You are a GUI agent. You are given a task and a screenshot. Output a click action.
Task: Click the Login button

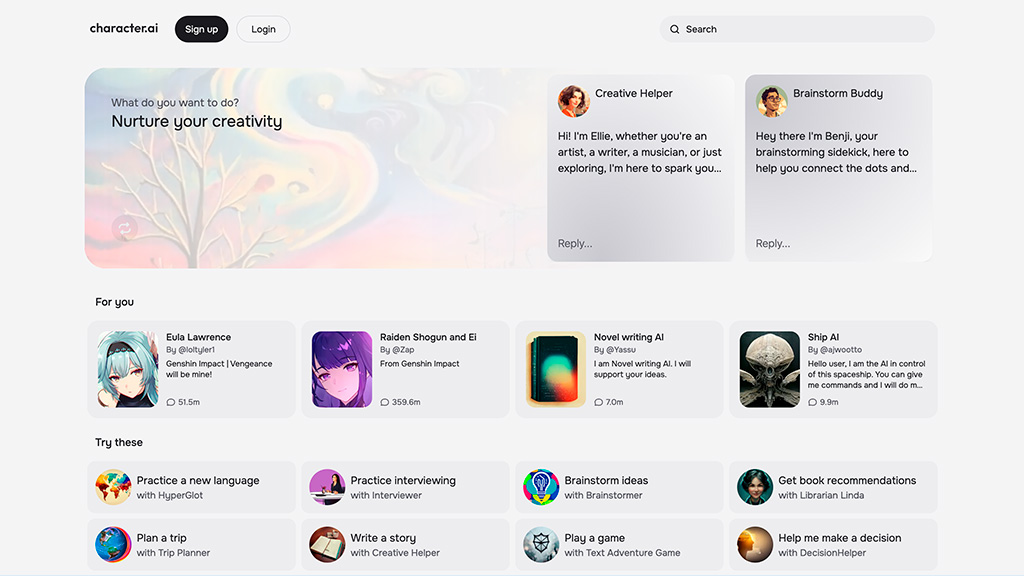click(x=263, y=29)
